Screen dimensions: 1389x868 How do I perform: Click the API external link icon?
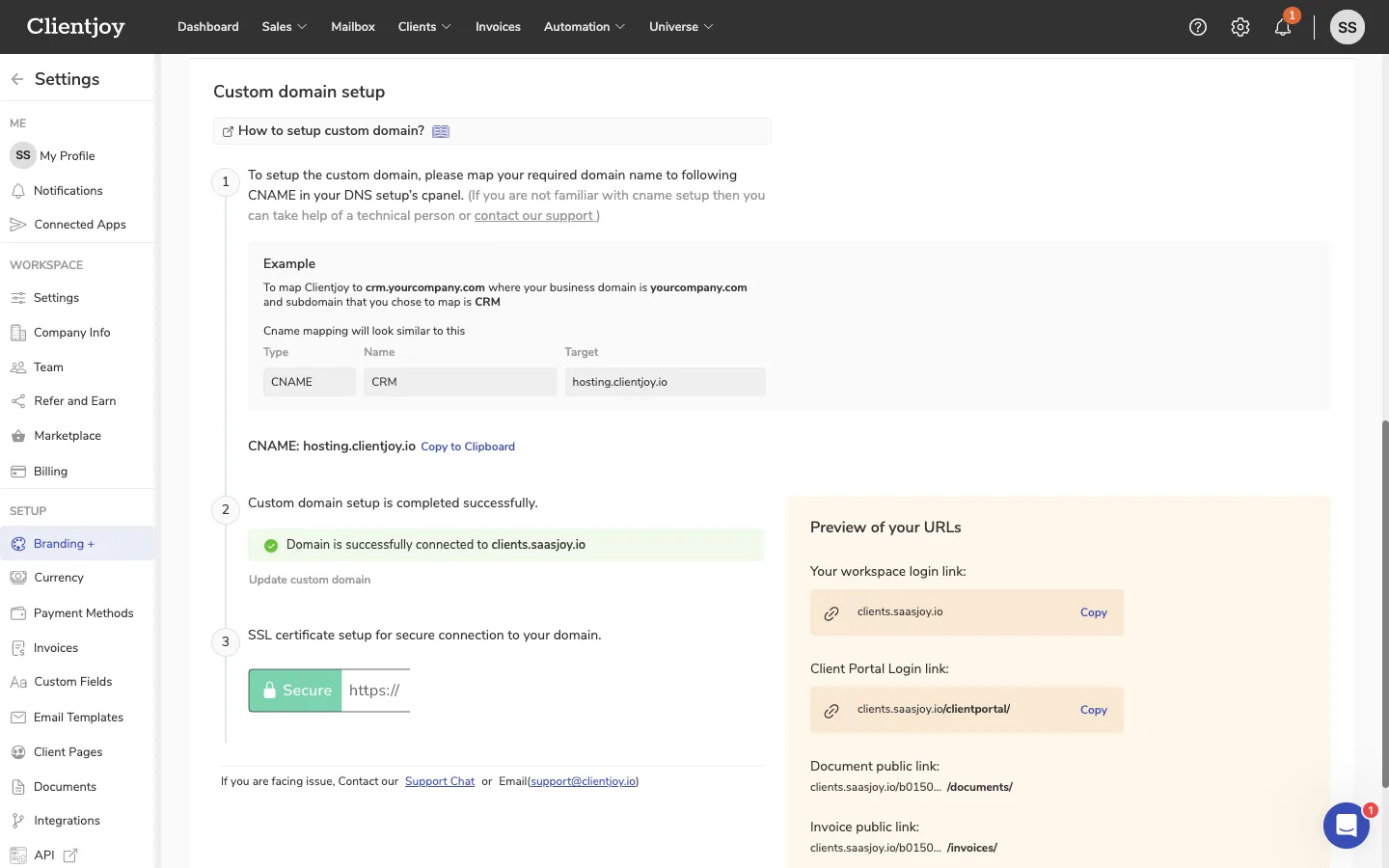tap(70, 855)
